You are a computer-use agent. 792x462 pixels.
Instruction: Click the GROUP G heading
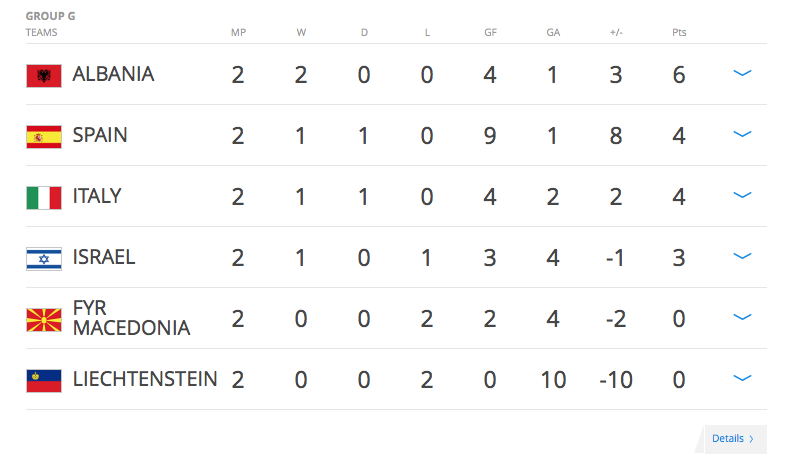click(x=50, y=17)
